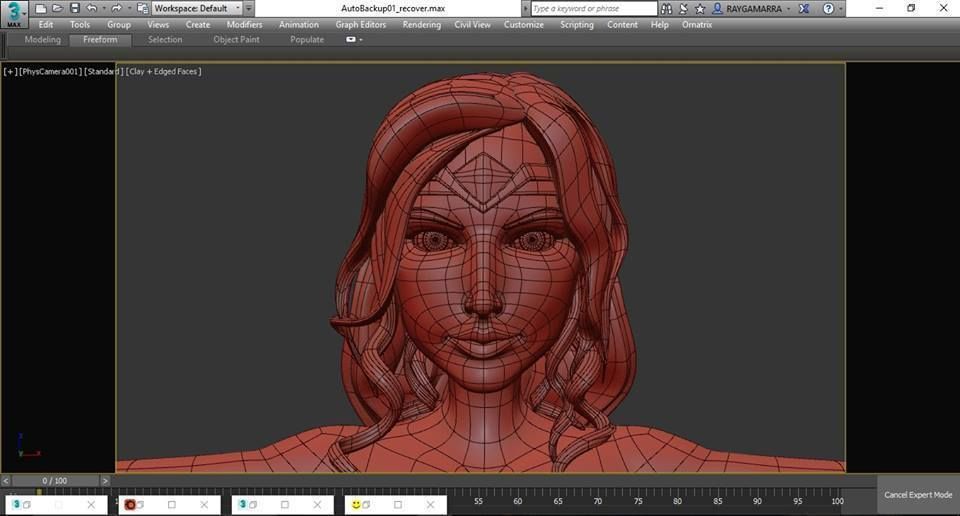The width and height of the screenshot is (960, 516).
Task: Open the Create menu
Action: coord(198,24)
